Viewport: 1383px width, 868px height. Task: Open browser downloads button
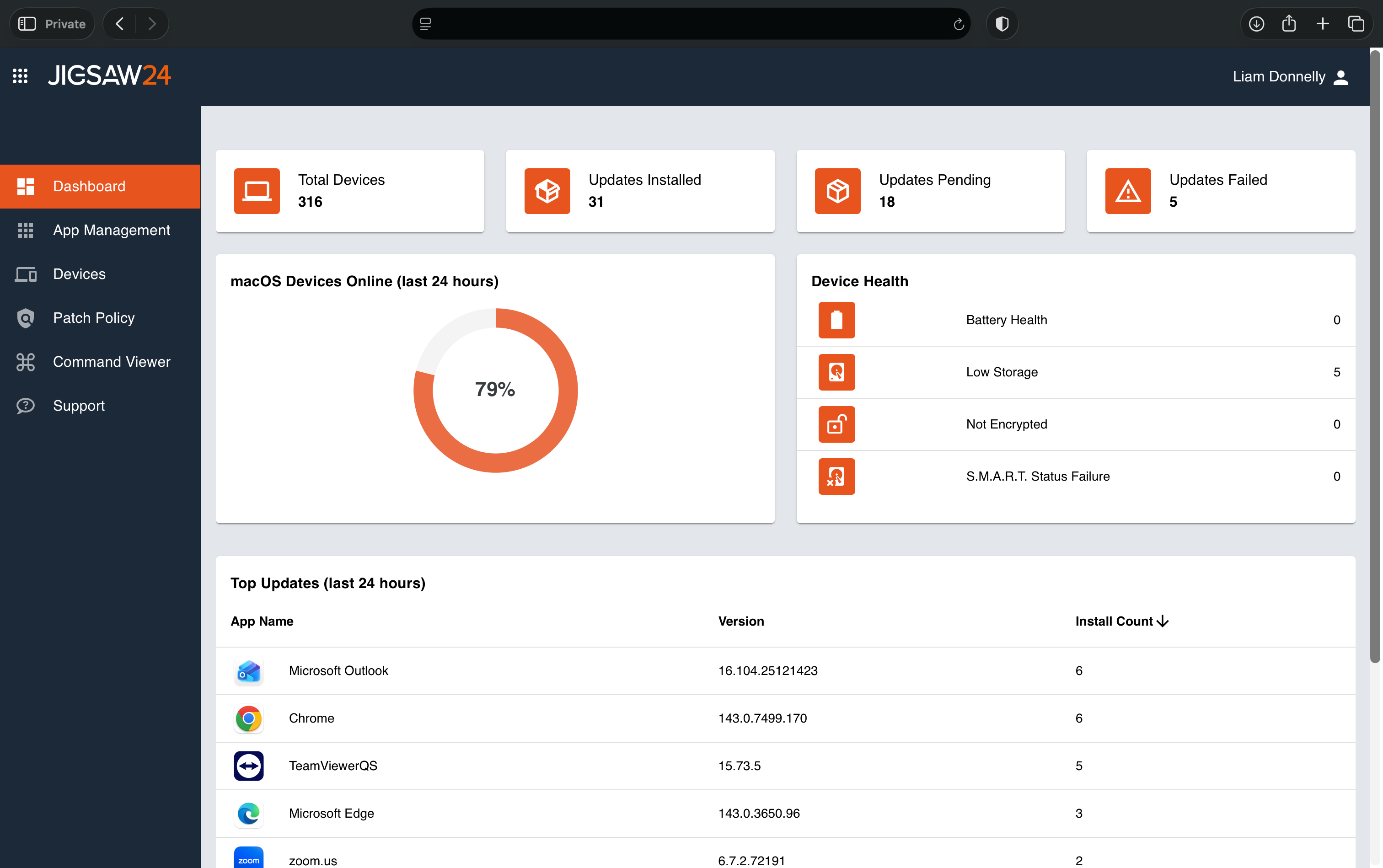click(1256, 23)
